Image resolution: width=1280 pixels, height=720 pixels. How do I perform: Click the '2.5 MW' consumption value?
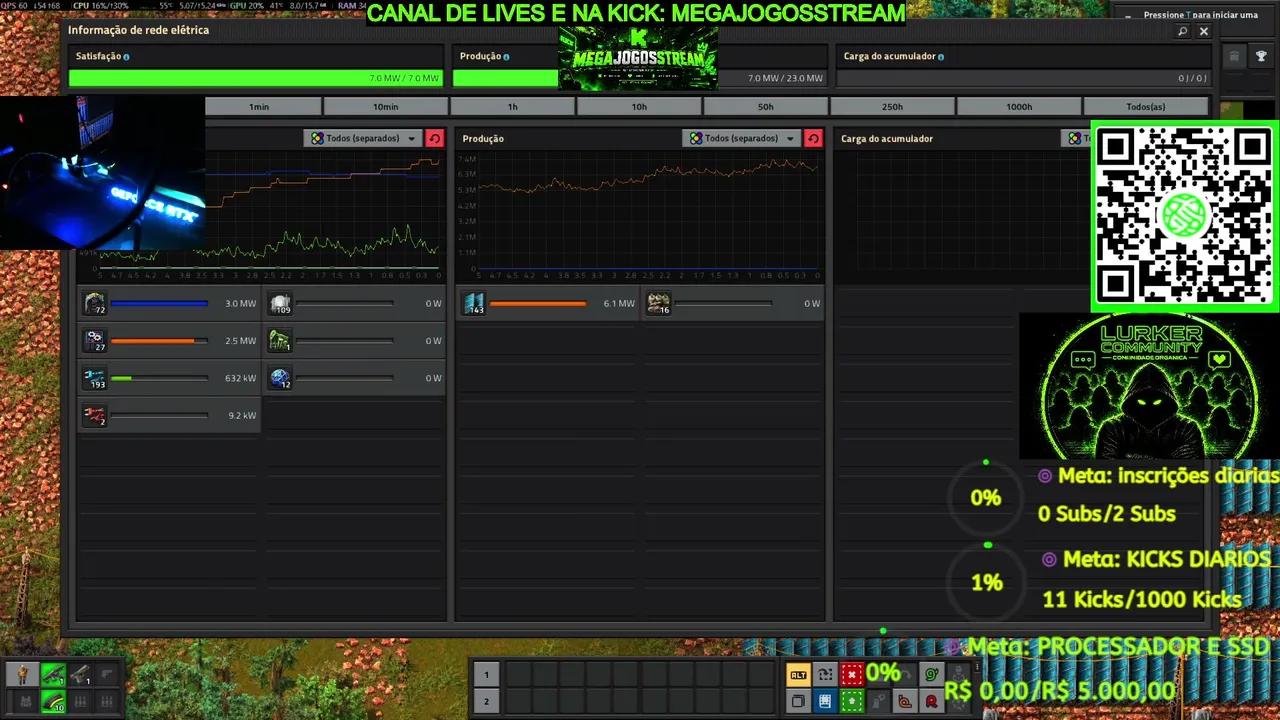click(x=240, y=341)
